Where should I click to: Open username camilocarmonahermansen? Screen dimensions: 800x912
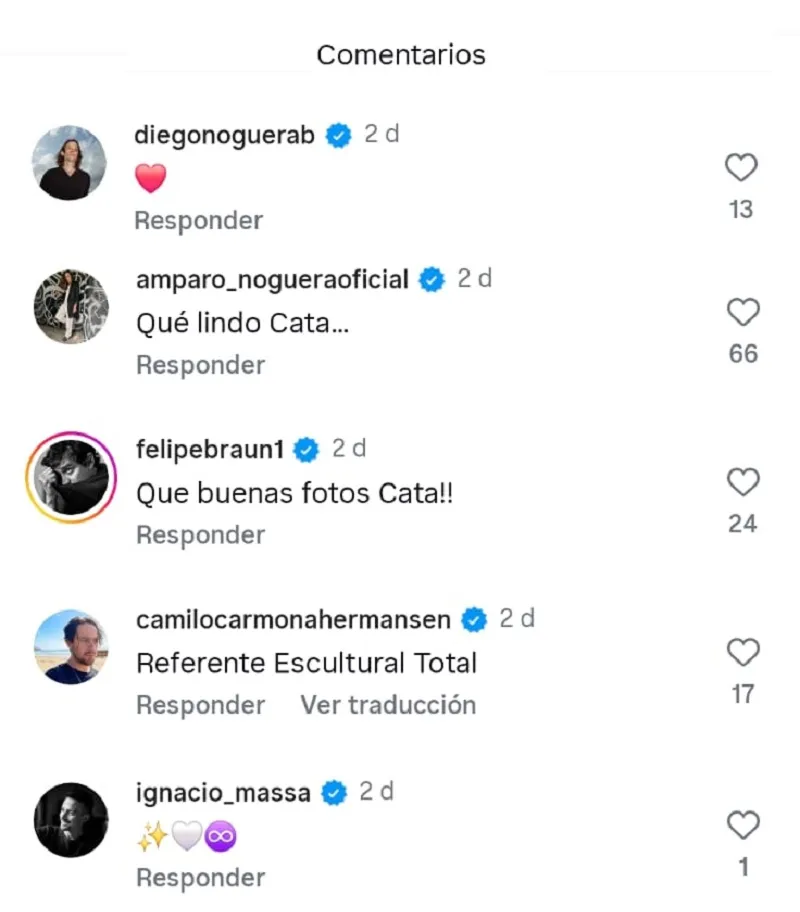[x=293, y=620]
